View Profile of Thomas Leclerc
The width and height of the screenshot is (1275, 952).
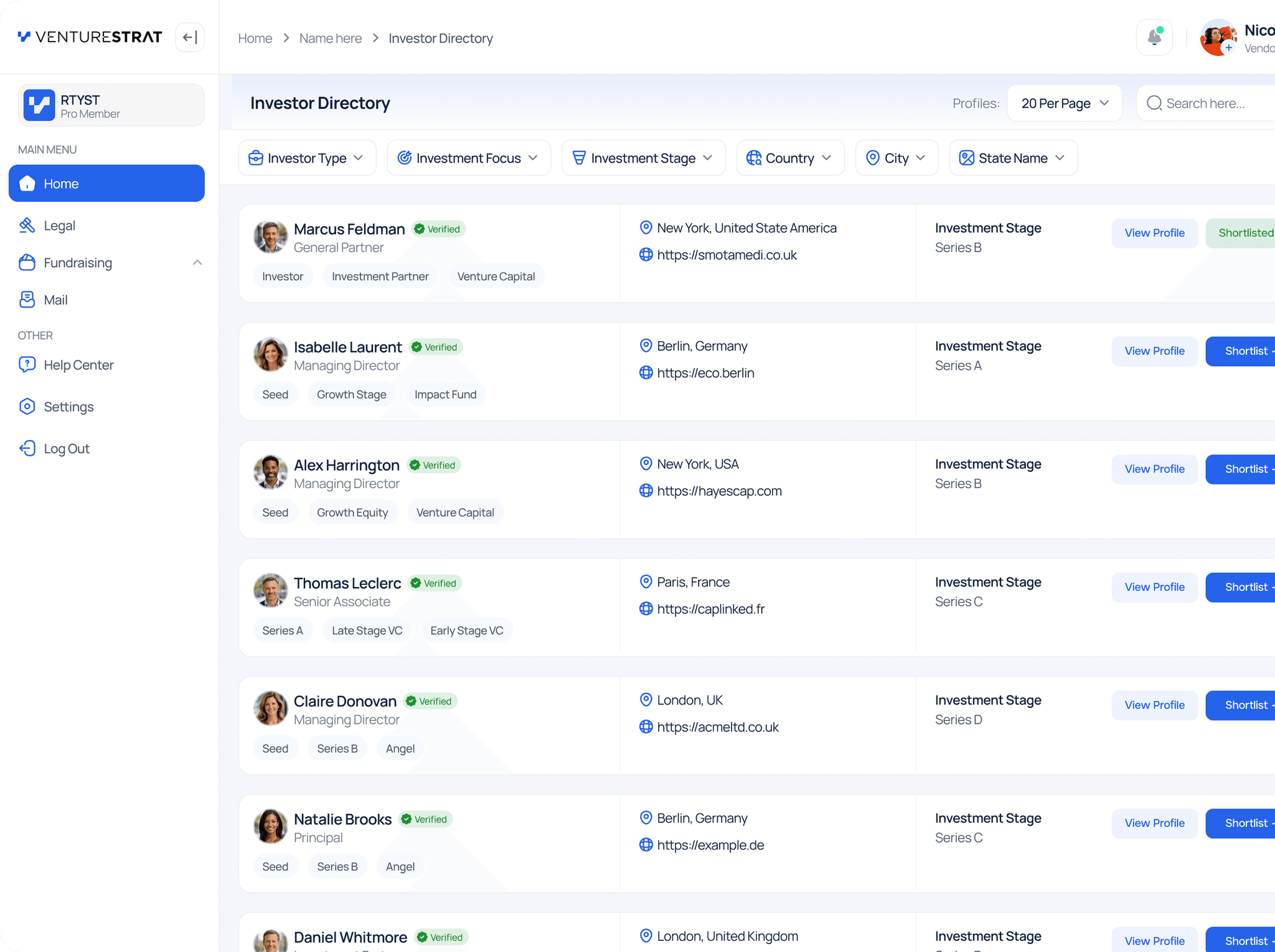pos(1154,587)
